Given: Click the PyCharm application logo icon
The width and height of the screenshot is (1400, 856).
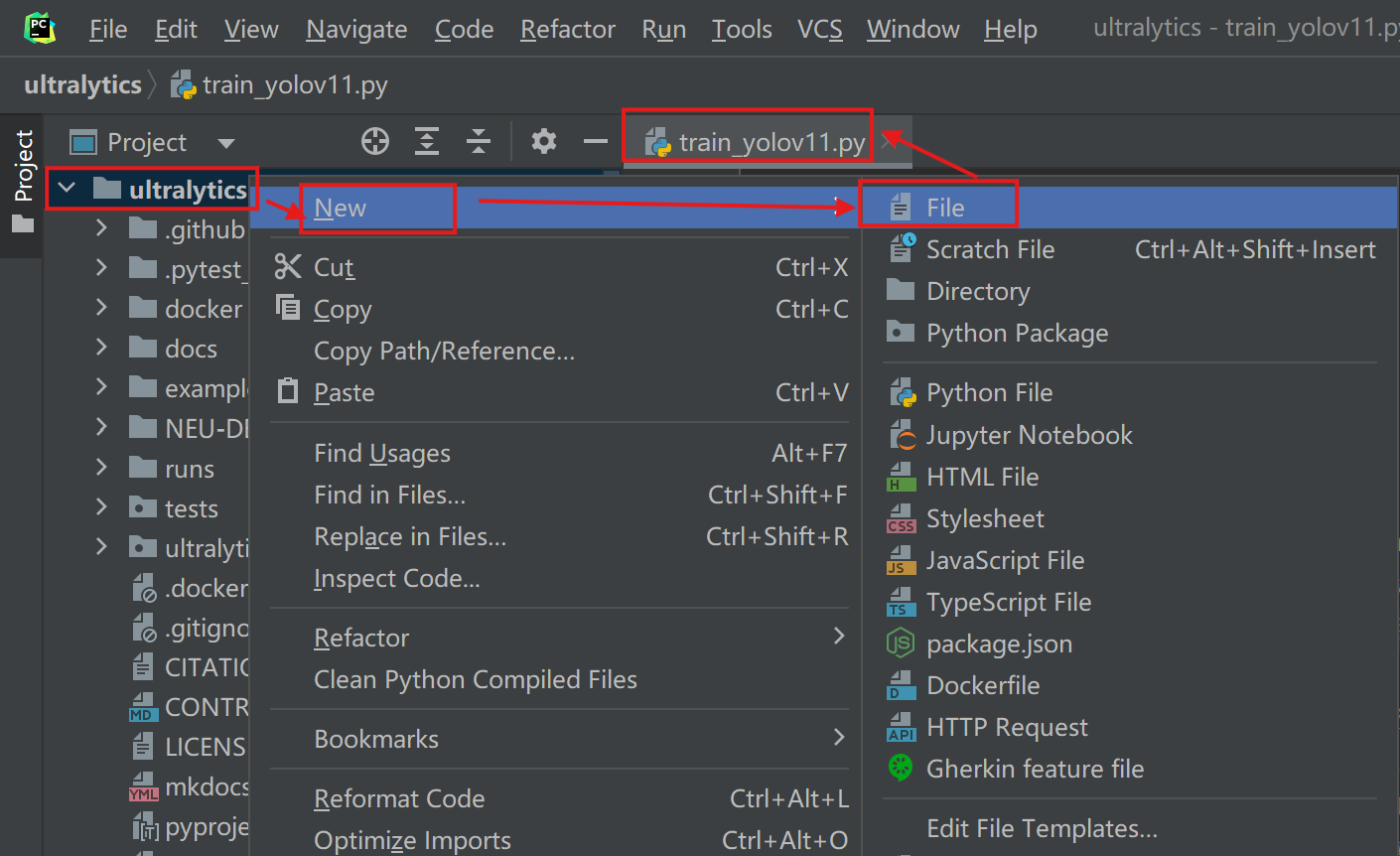Looking at the screenshot, I should click(40, 28).
